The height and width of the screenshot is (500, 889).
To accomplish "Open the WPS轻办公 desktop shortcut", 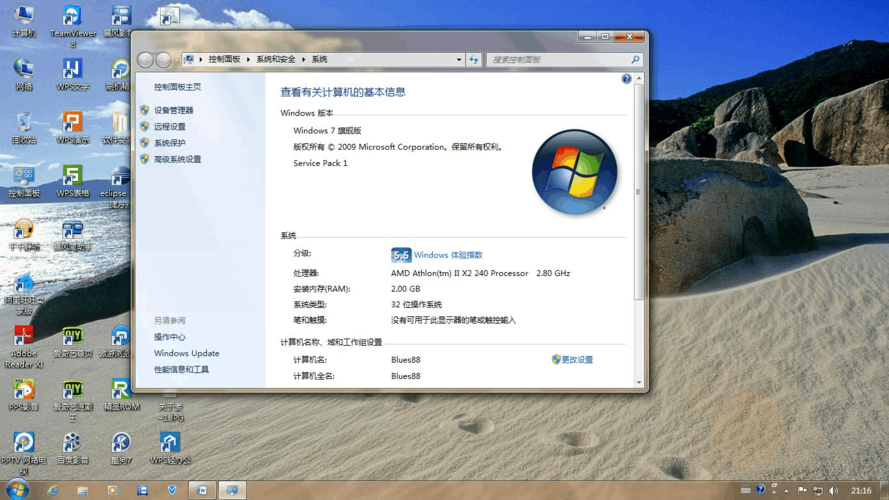I will click(x=170, y=448).
